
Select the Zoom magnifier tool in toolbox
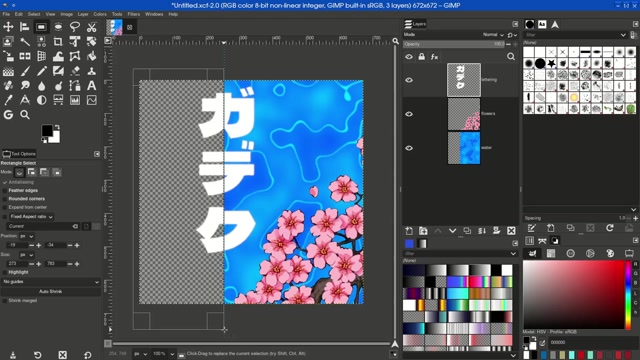[x=24, y=115]
